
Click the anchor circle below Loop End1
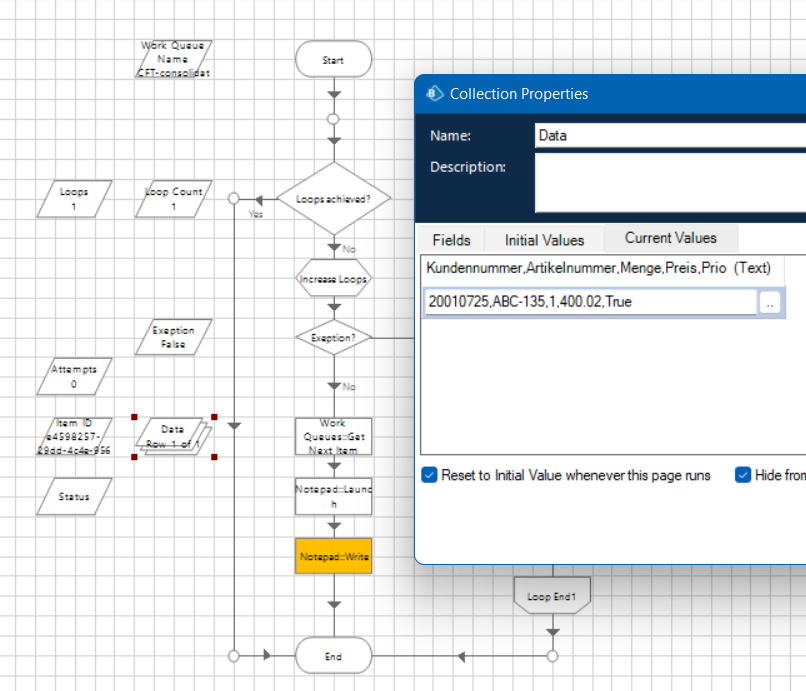[x=553, y=656]
